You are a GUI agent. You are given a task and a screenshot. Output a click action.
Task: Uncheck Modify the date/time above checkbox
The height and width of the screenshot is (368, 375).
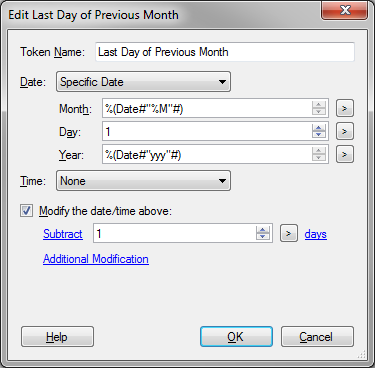(x=26, y=211)
